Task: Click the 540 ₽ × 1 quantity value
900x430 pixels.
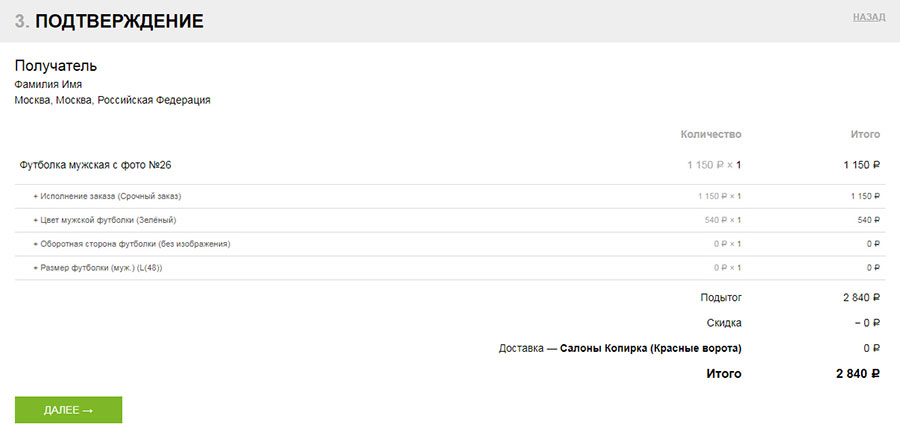Action: coord(723,220)
